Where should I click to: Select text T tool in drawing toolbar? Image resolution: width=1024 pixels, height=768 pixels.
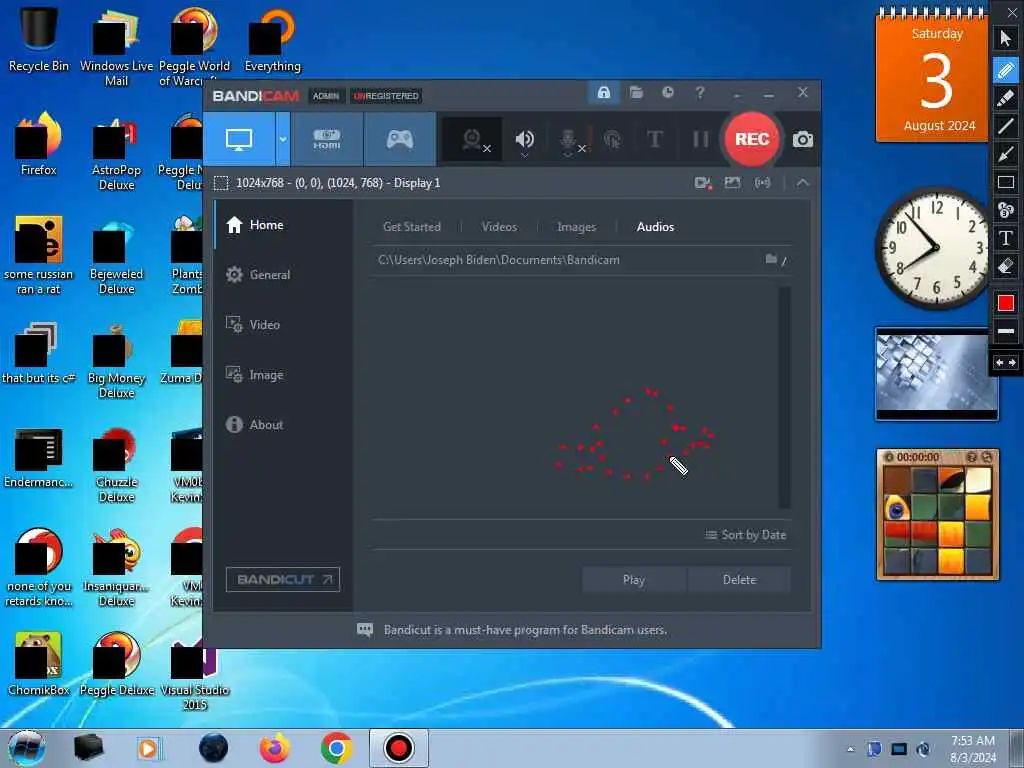1006,238
